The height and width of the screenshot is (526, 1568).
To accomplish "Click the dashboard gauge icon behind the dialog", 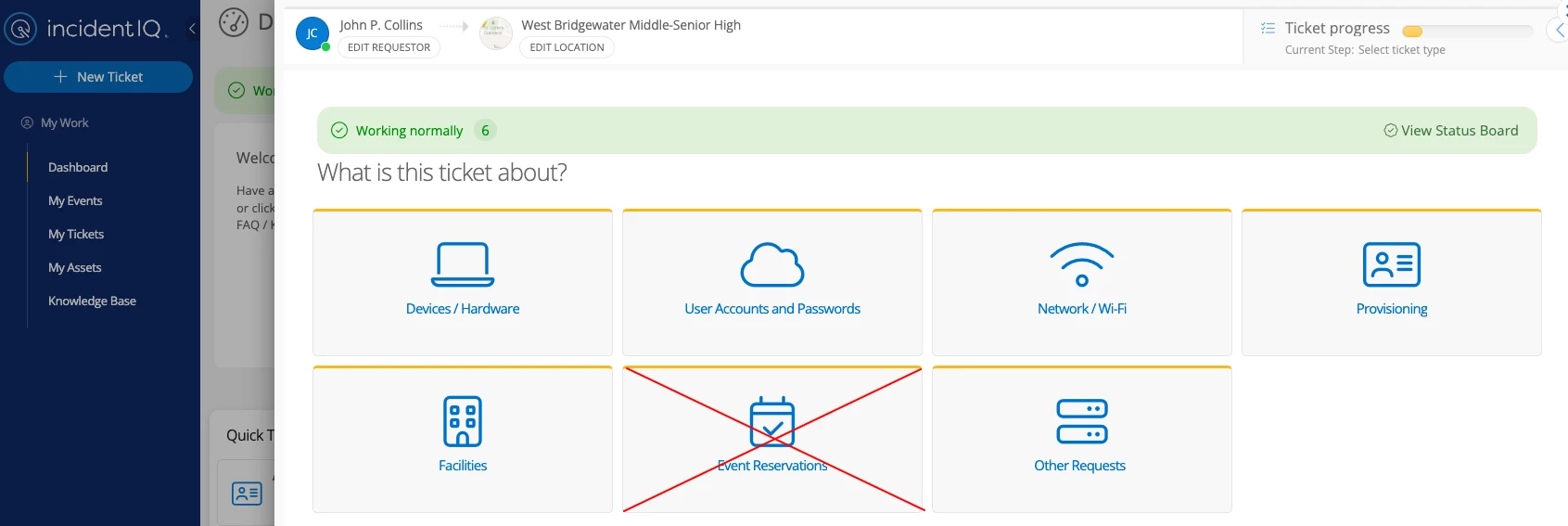I will pyautogui.click(x=234, y=22).
